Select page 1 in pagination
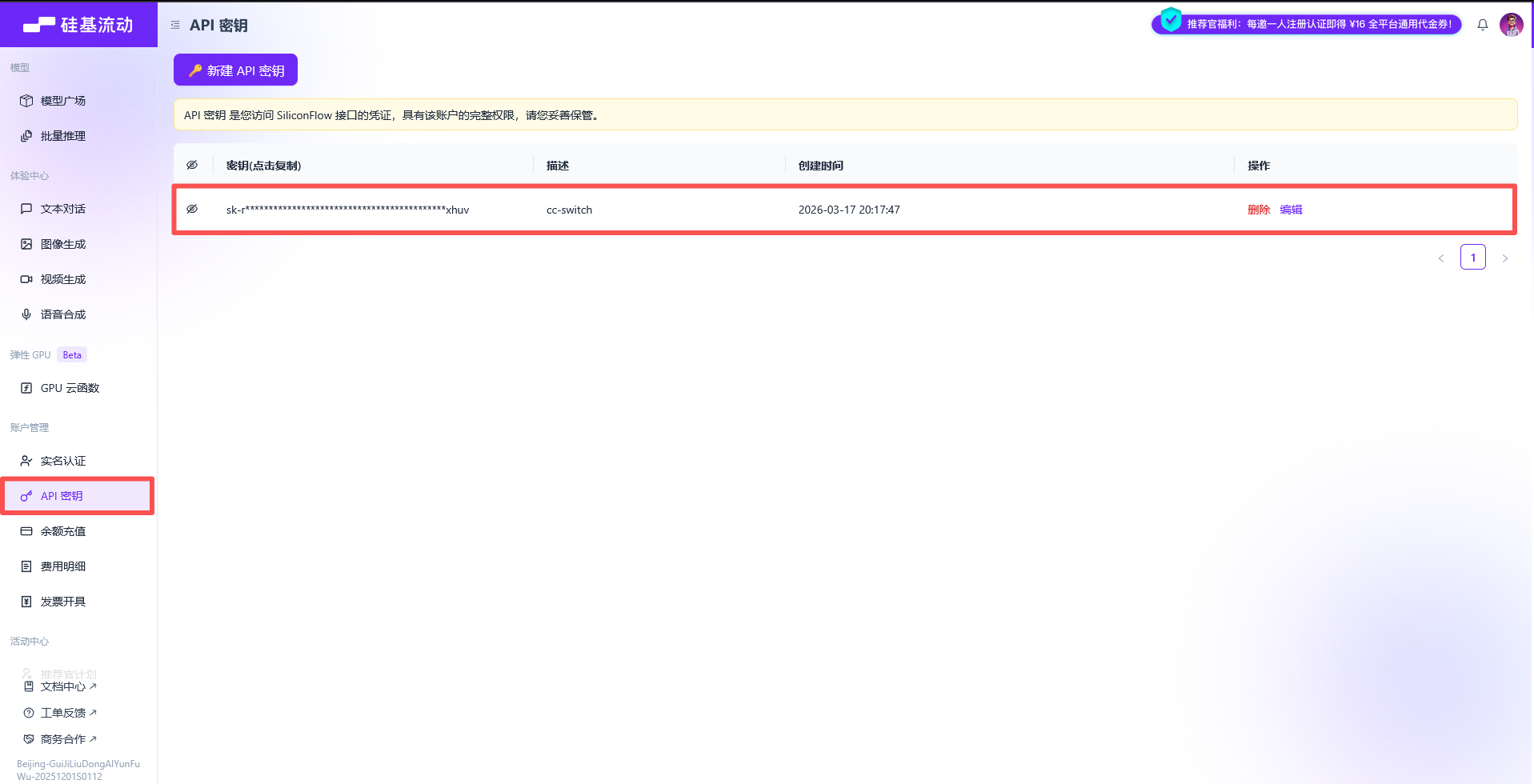1534x784 pixels. pyautogui.click(x=1473, y=257)
